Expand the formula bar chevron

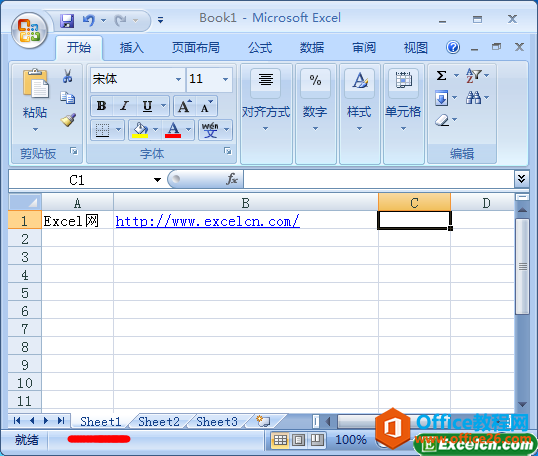point(522,179)
